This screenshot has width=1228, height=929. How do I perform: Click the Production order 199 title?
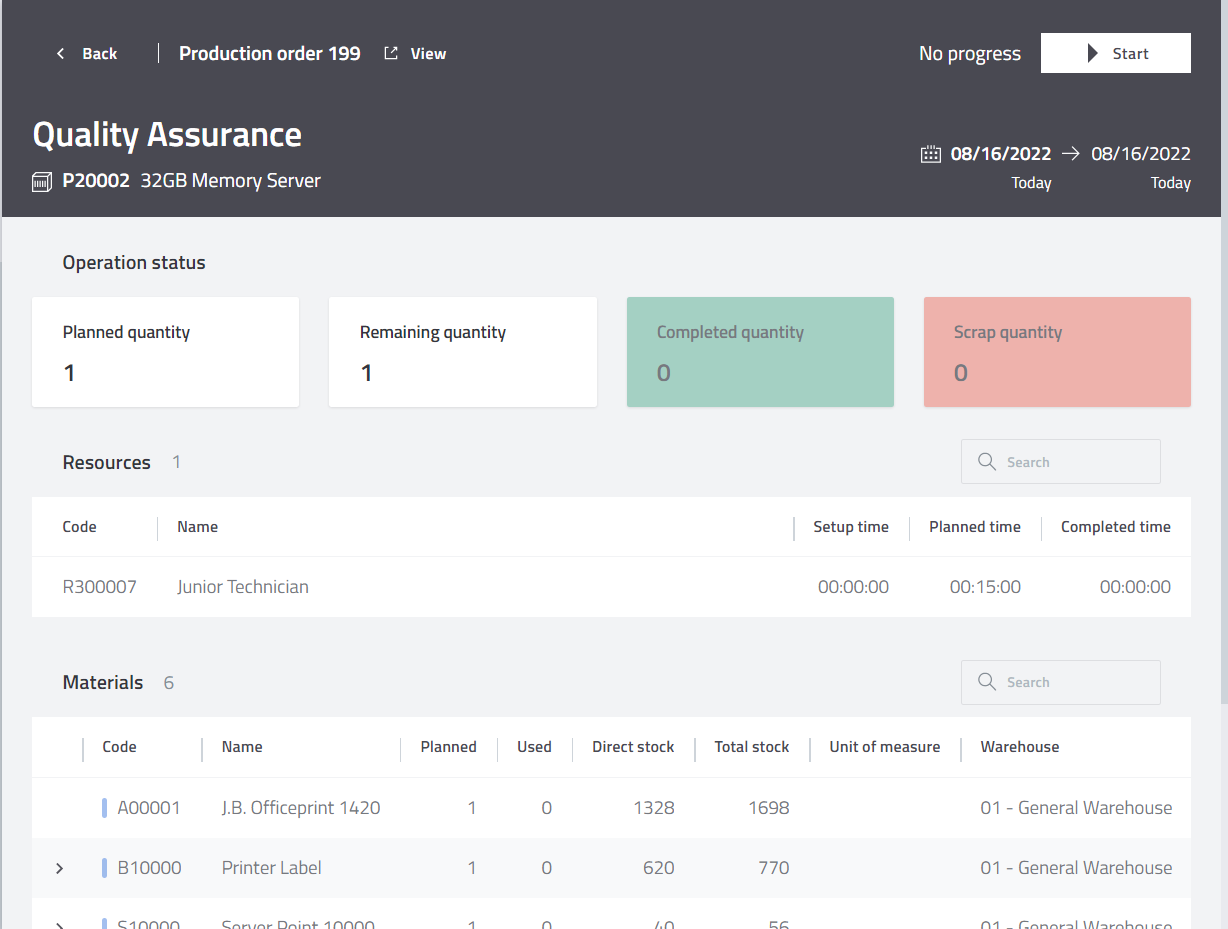pos(269,54)
